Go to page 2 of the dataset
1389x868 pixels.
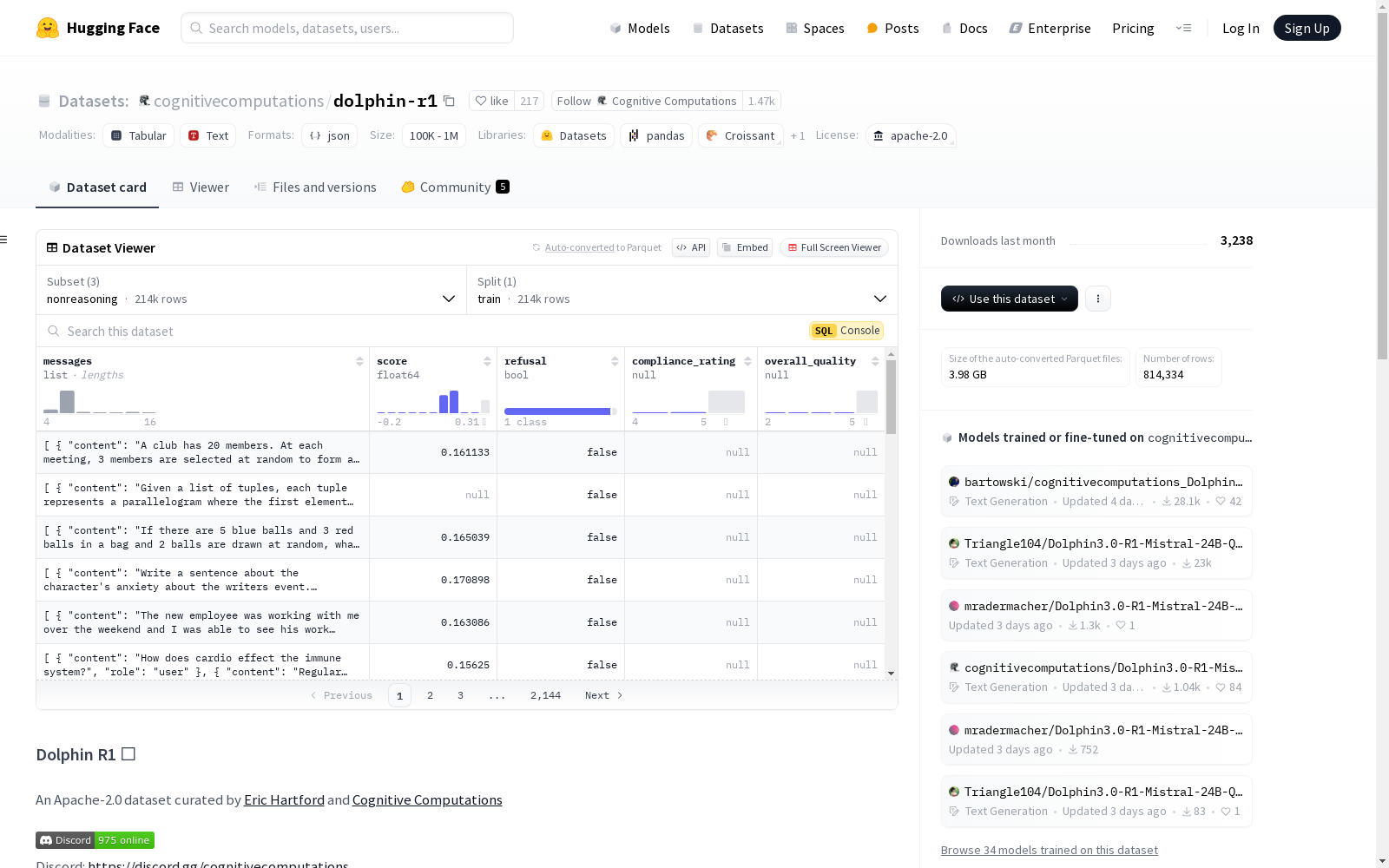point(430,695)
